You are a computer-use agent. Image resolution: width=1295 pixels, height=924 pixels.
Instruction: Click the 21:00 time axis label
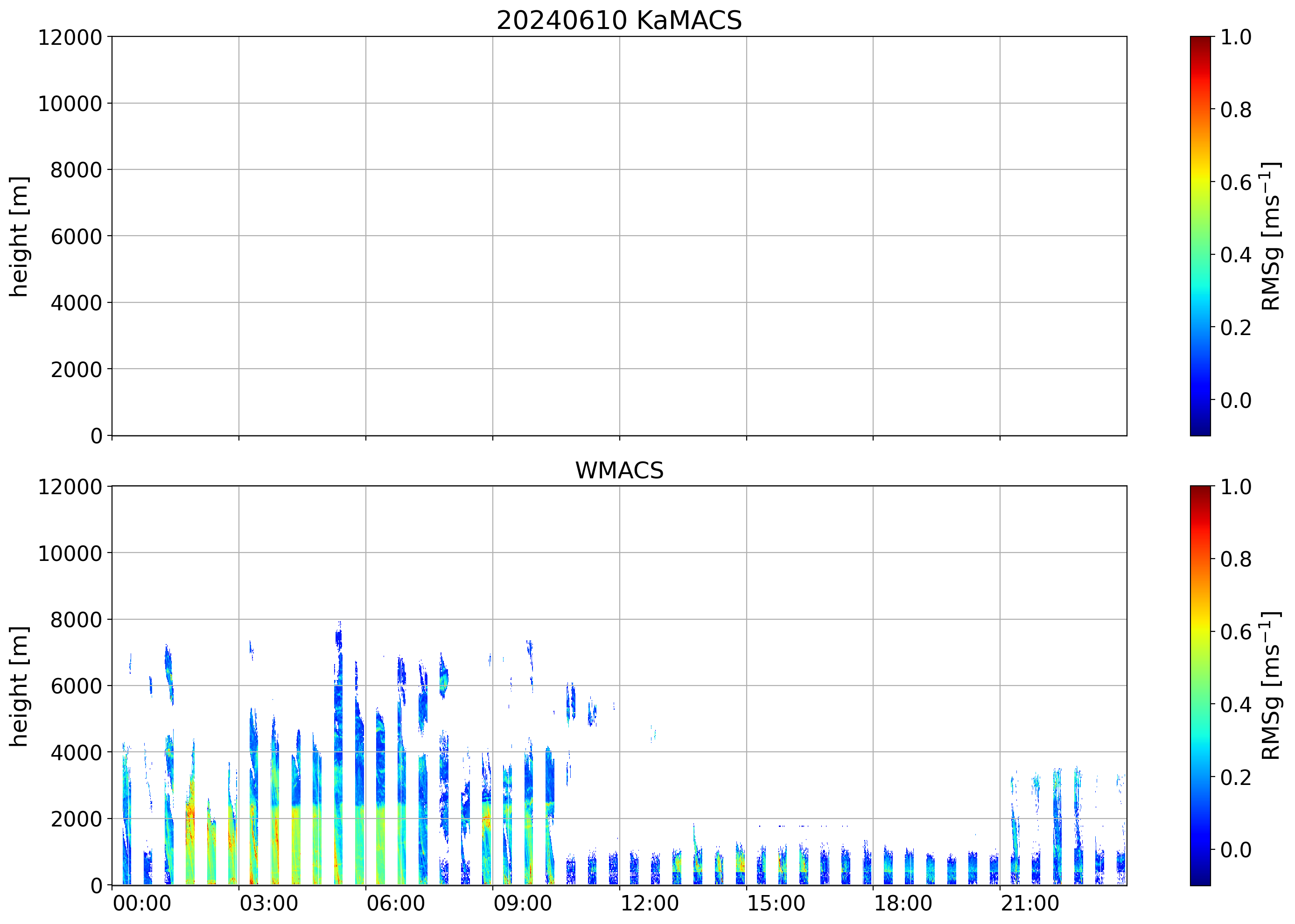click(1030, 903)
